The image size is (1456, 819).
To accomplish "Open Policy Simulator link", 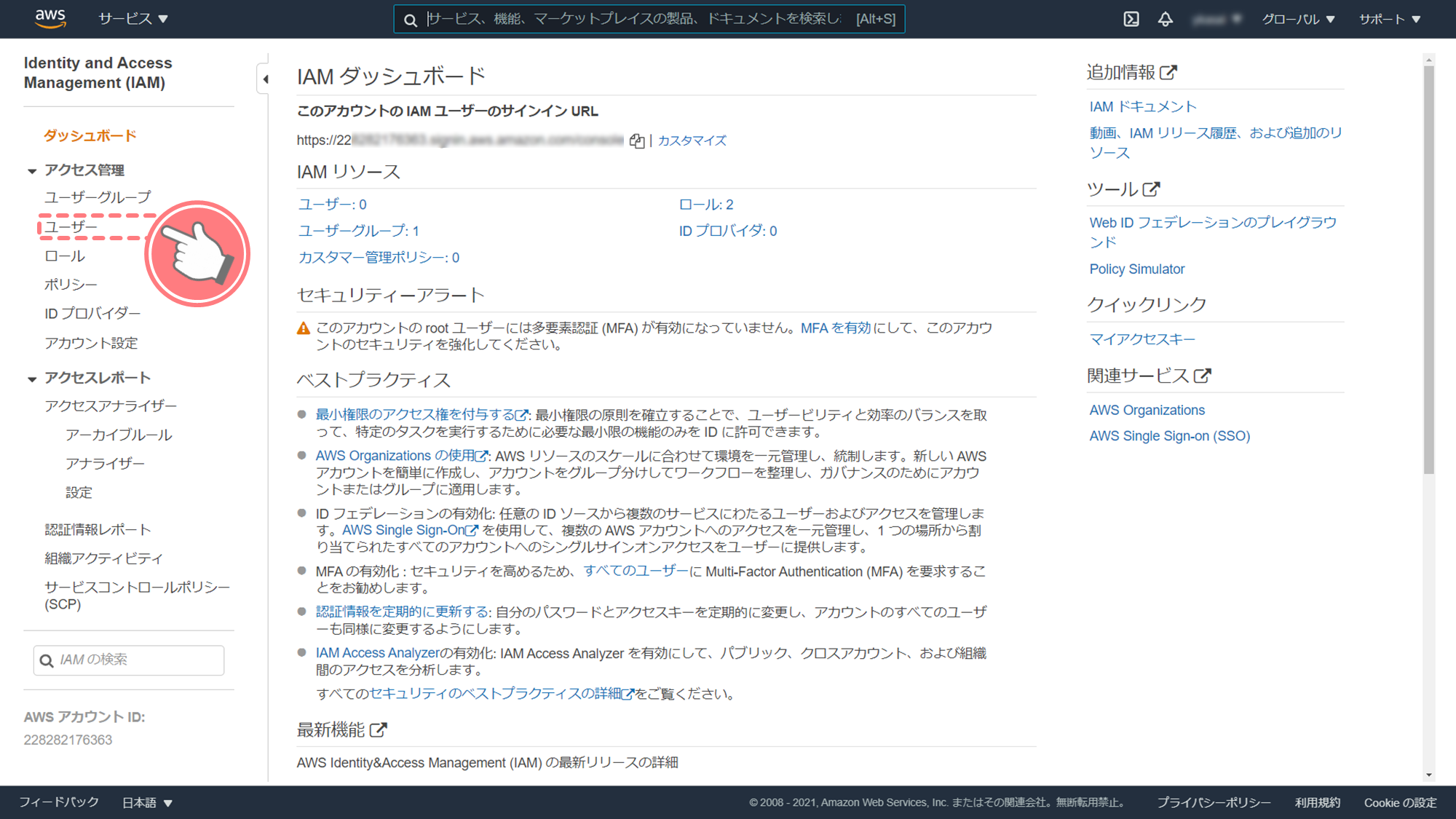I will [x=1136, y=269].
